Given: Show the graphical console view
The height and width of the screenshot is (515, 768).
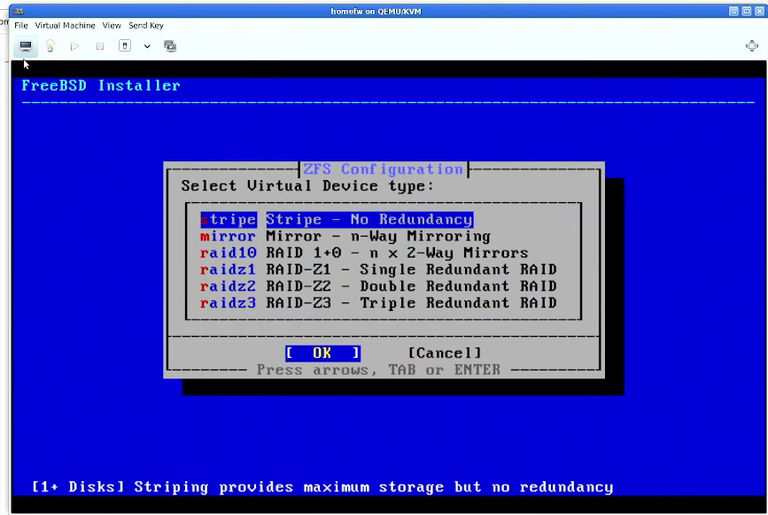Looking at the screenshot, I should (x=25, y=46).
